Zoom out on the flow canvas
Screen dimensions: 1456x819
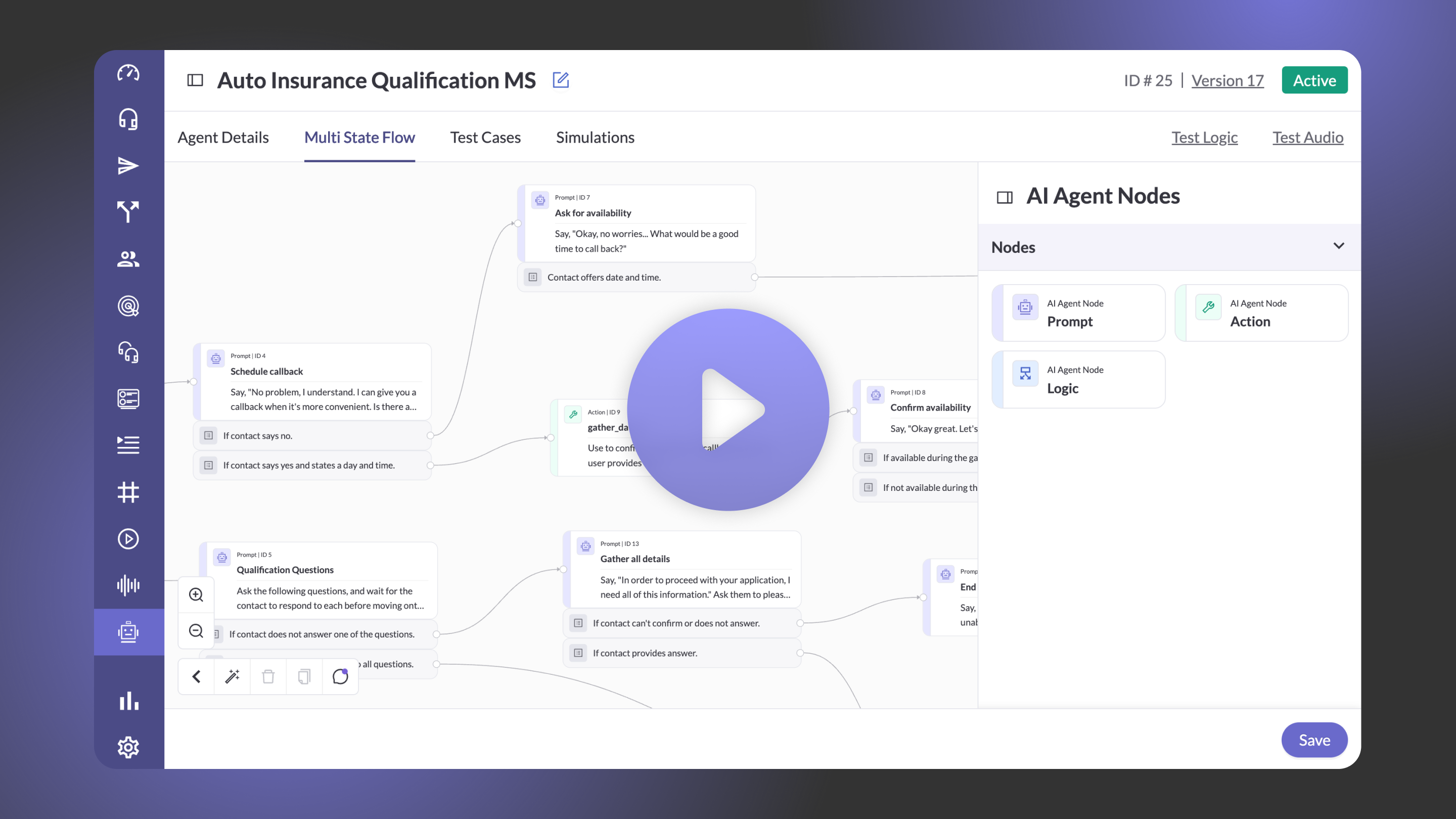pos(196,631)
